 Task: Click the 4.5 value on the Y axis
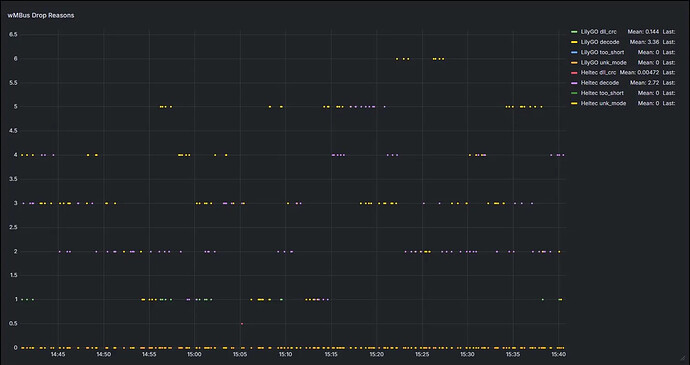point(13,131)
